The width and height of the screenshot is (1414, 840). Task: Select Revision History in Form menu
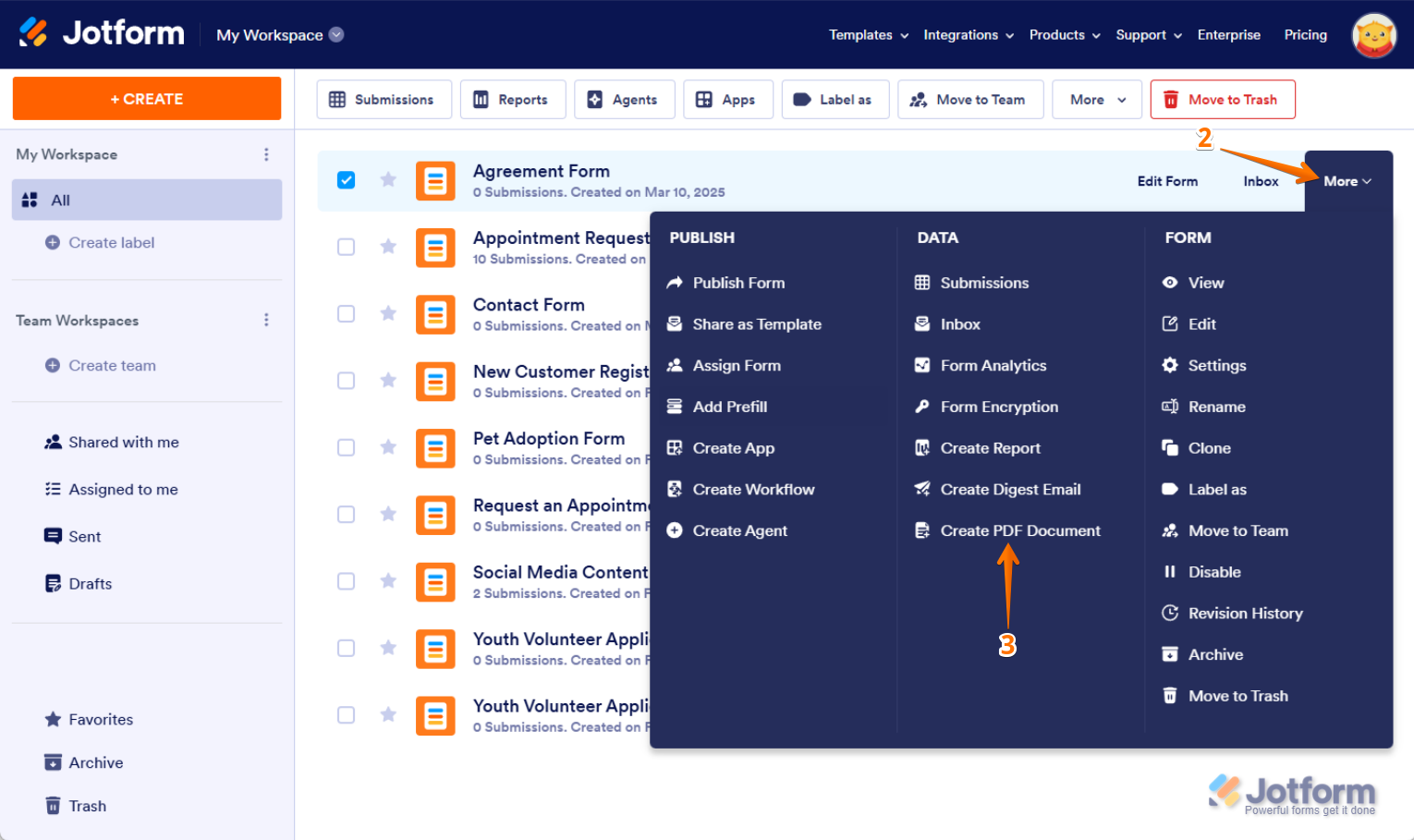click(1244, 614)
